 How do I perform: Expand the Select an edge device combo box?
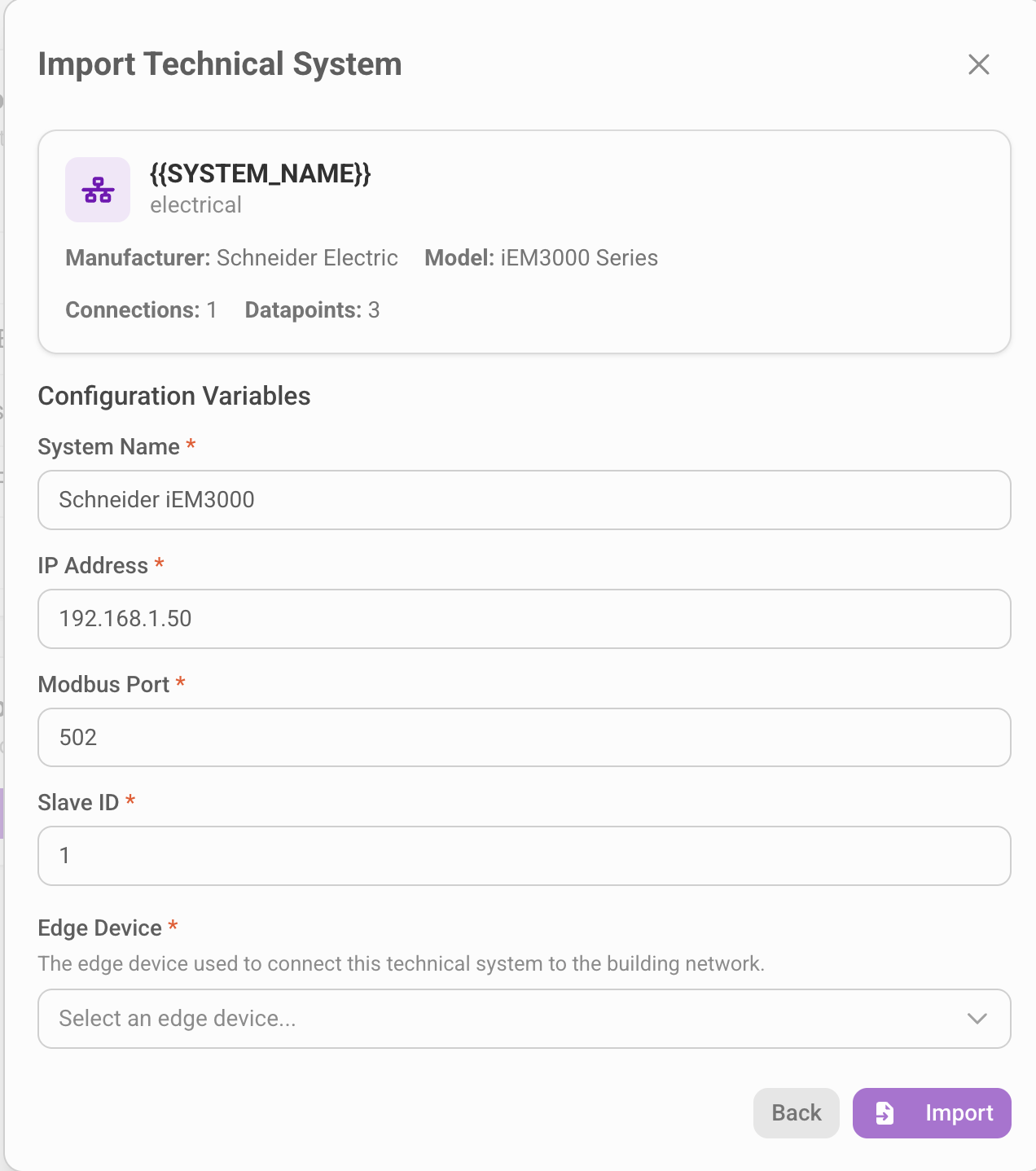(524, 1019)
